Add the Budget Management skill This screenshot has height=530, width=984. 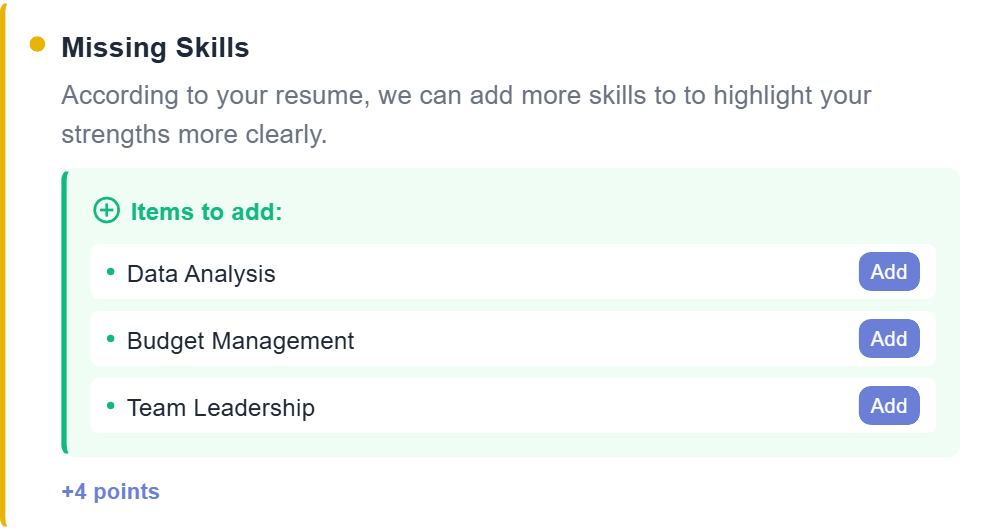[x=888, y=339]
